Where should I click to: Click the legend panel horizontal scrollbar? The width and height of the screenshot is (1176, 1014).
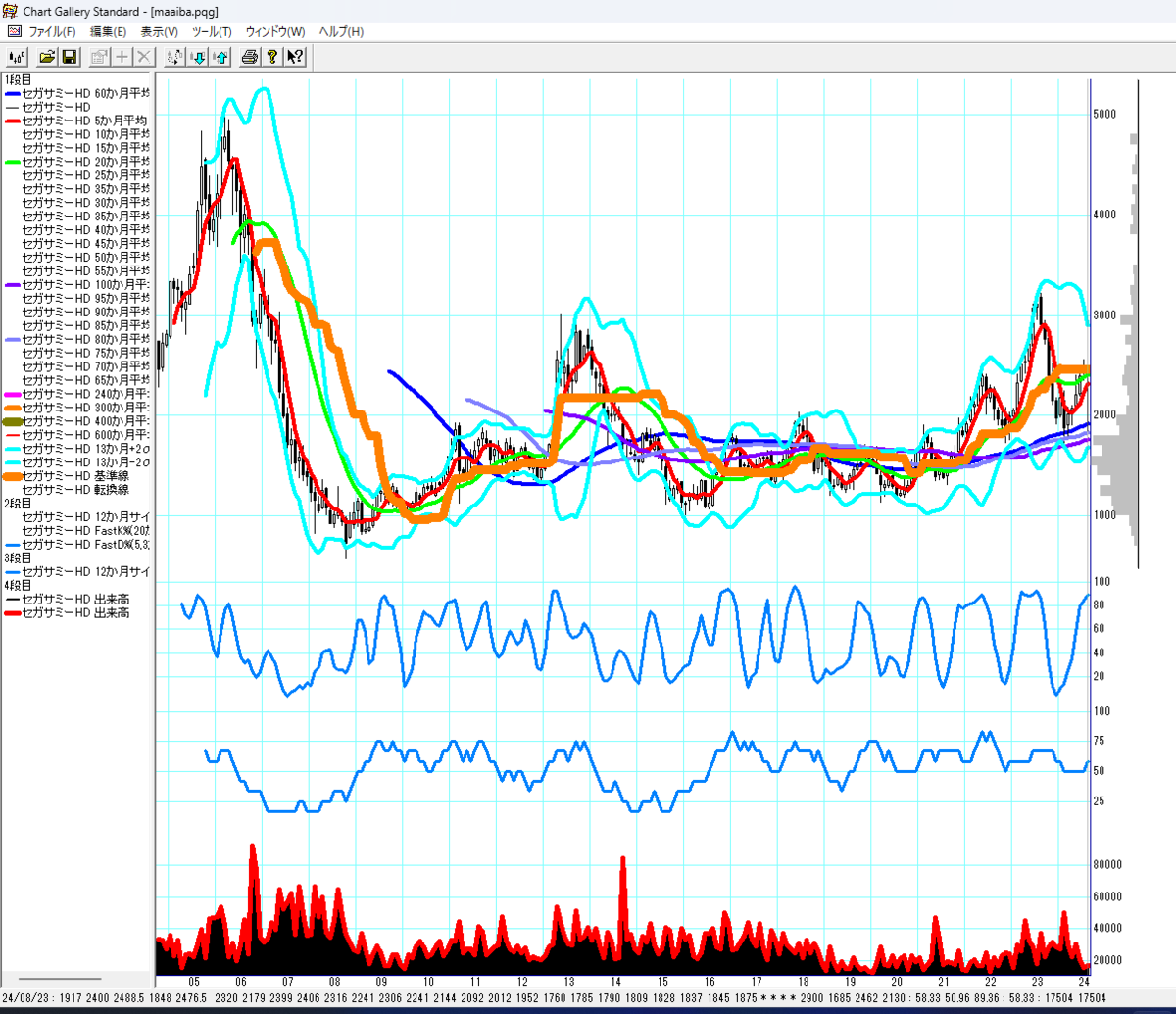point(61,978)
